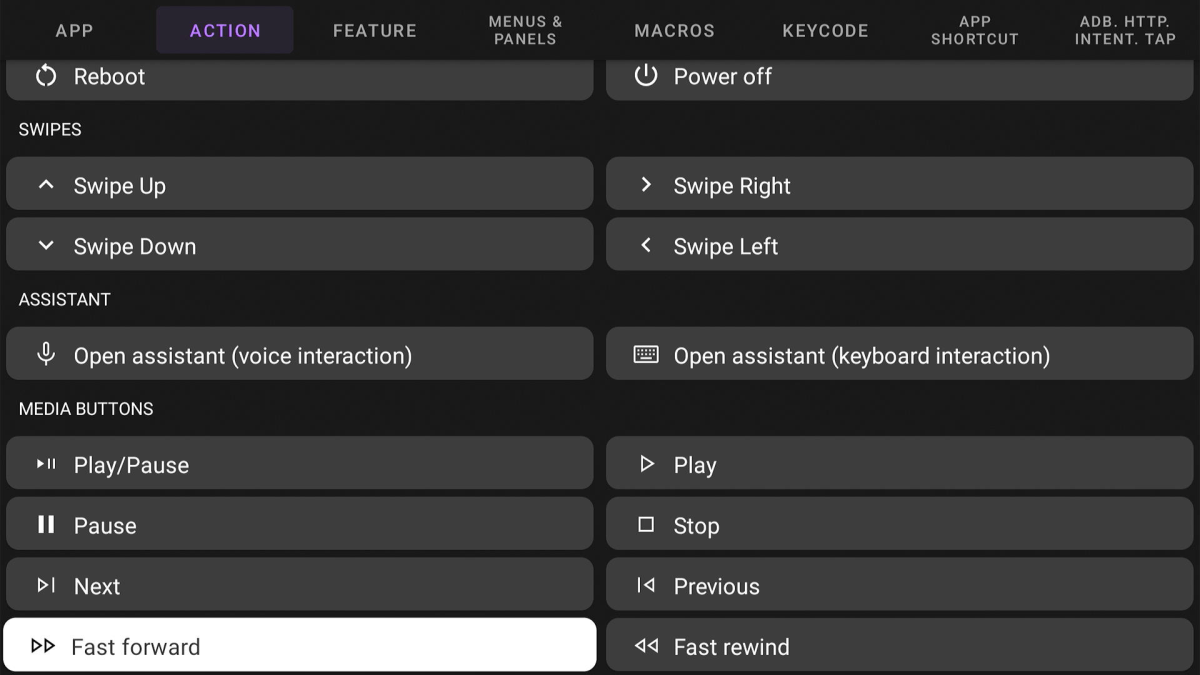The width and height of the screenshot is (1200, 675).
Task: Pick the Previous media button label
Action: click(717, 587)
